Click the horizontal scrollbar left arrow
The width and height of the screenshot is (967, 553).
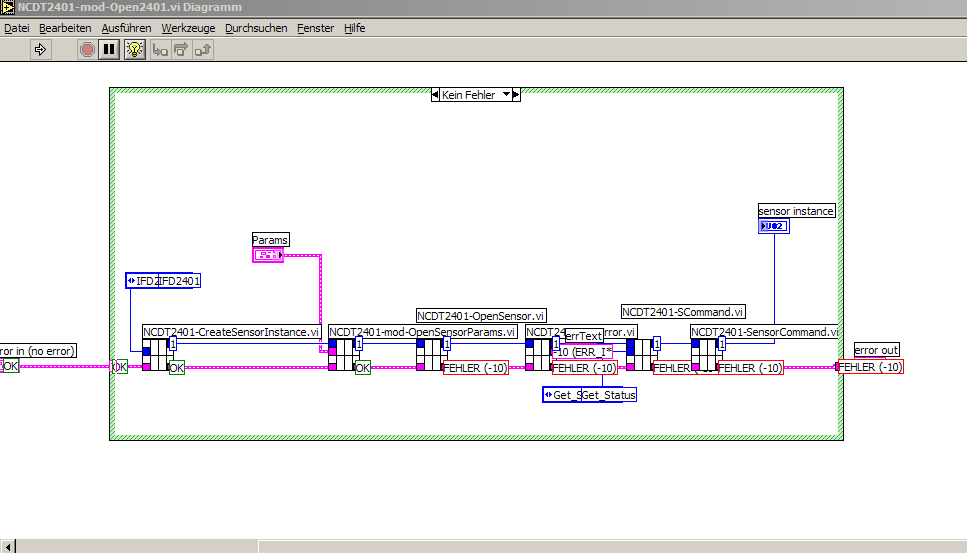coord(8,546)
